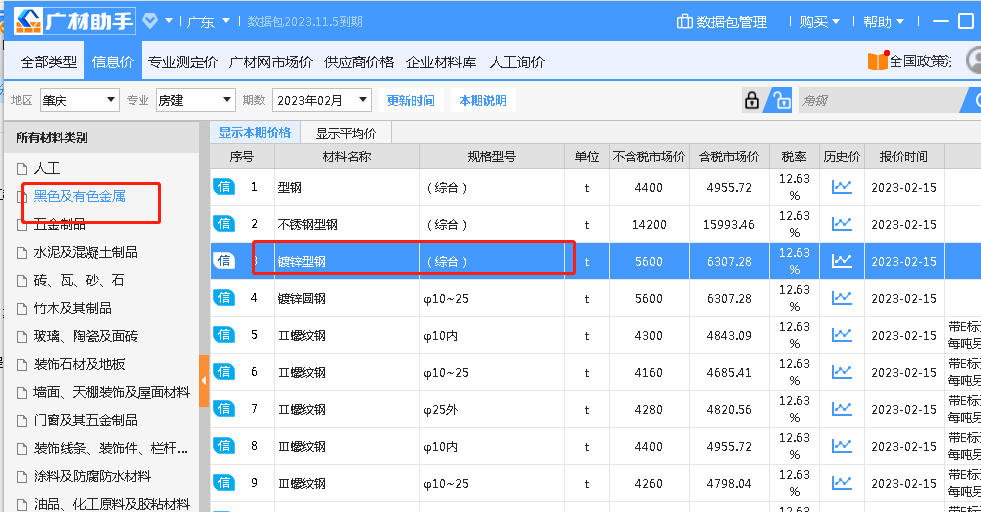View price history chart for 镀锌圆钢
981x512 pixels.
(x=841, y=297)
